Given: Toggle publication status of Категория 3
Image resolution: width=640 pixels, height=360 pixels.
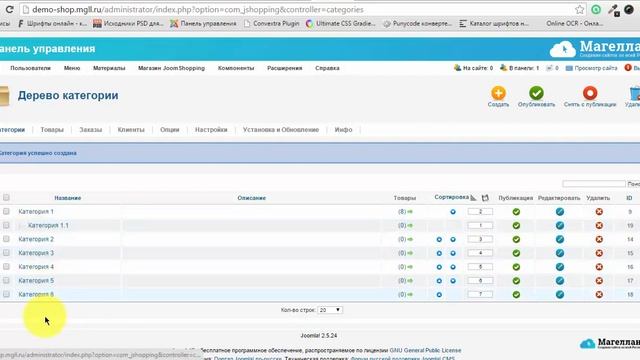Looking at the screenshot, I should click(516, 253).
